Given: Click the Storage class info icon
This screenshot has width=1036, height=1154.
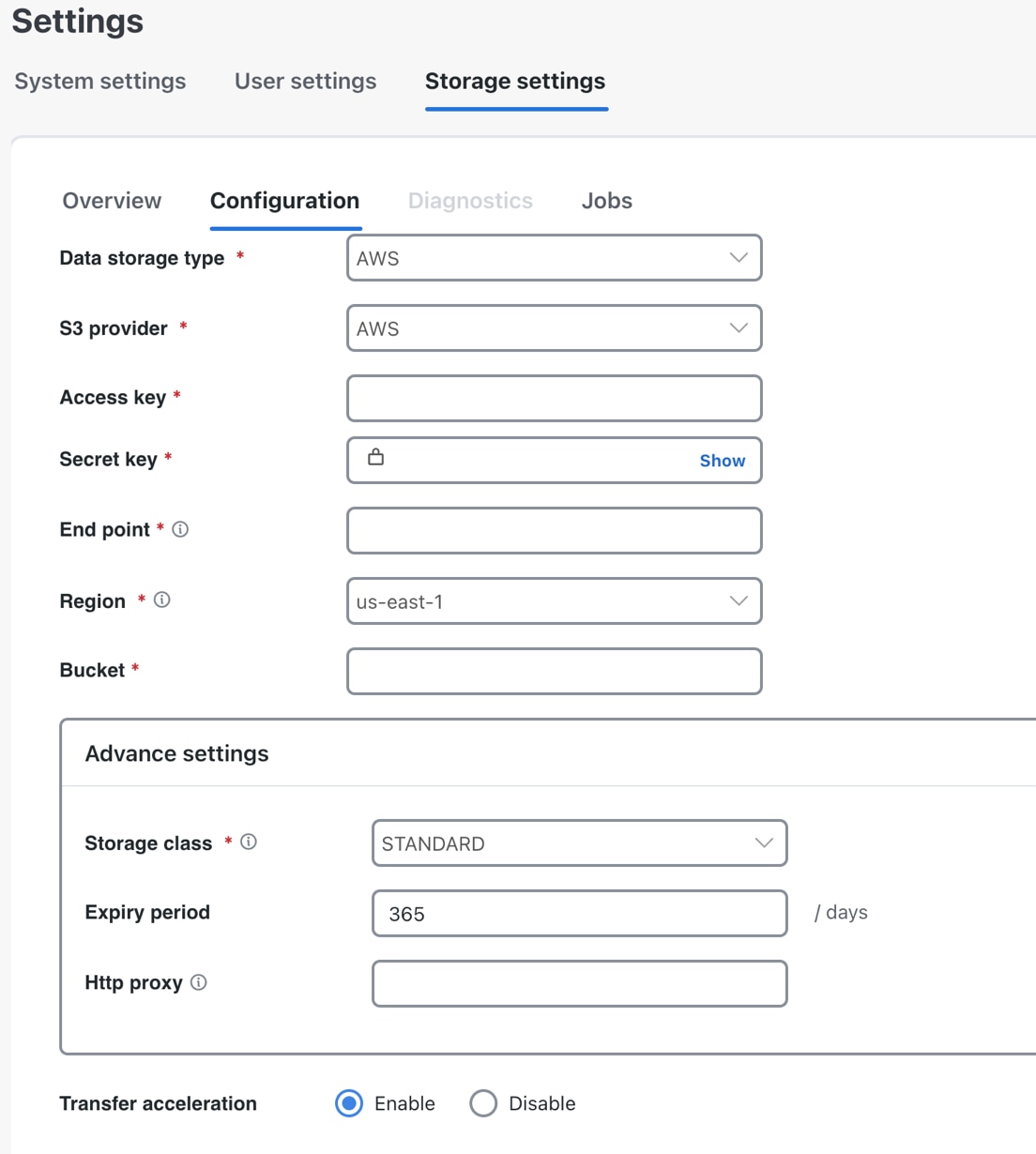Looking at the screenshot, I should tap(248, 842).
